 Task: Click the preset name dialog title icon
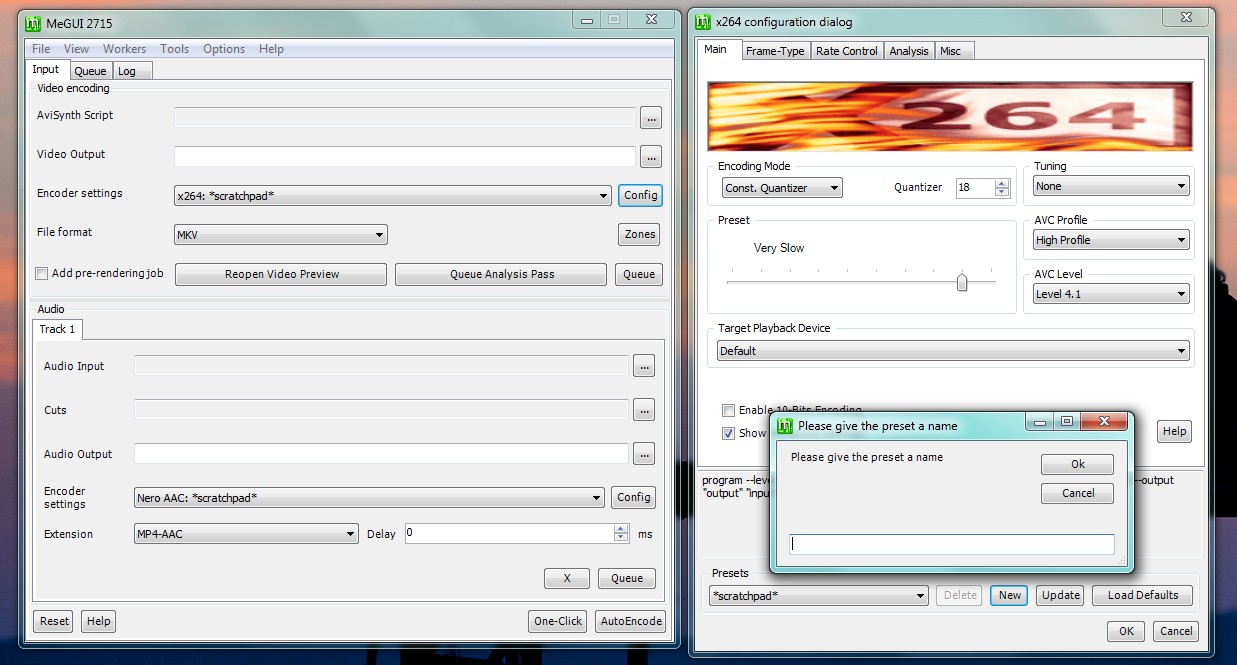click(x=785, y=425)
